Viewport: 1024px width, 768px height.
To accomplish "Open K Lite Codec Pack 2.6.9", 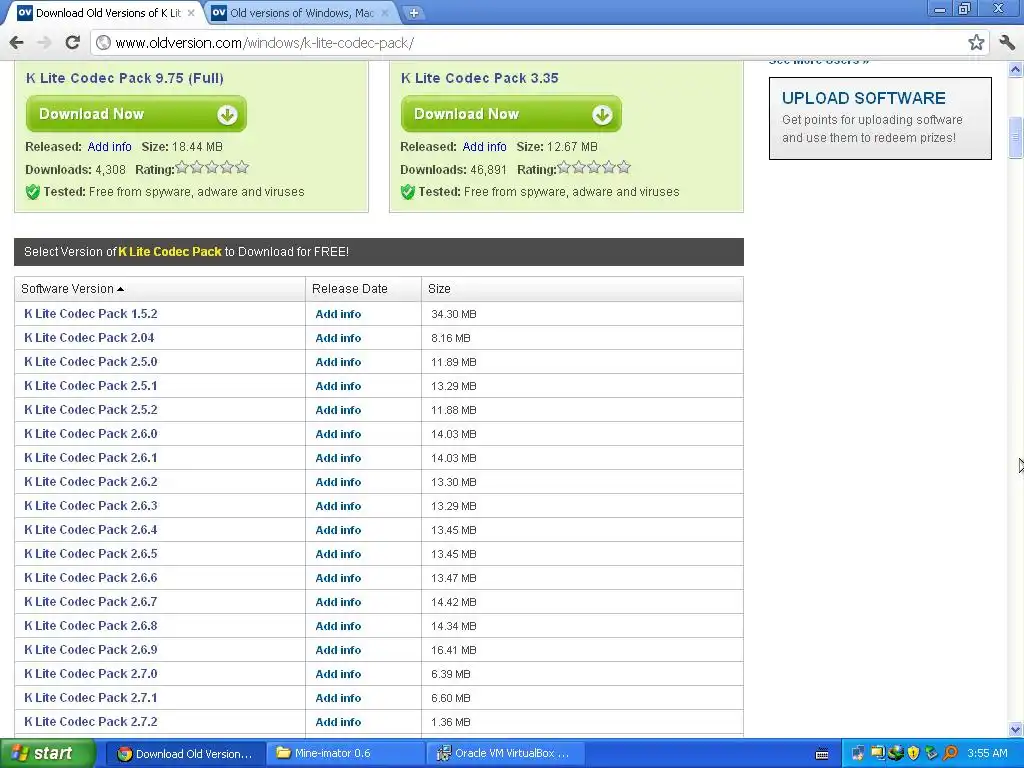I will [91, 650].
